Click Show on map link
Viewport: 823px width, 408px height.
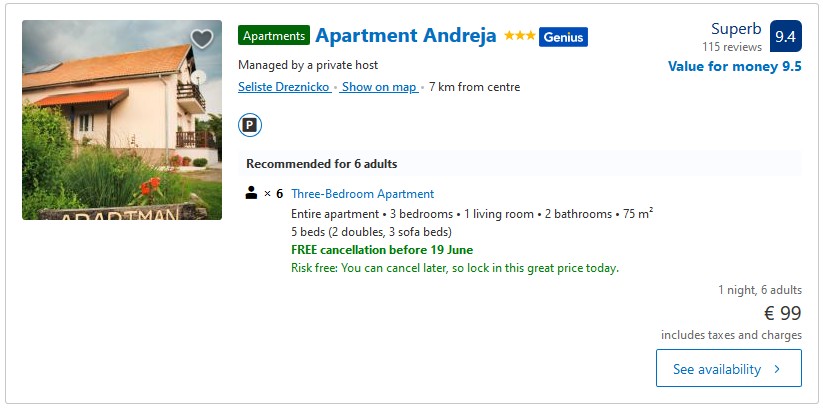(x=379, y=87)
